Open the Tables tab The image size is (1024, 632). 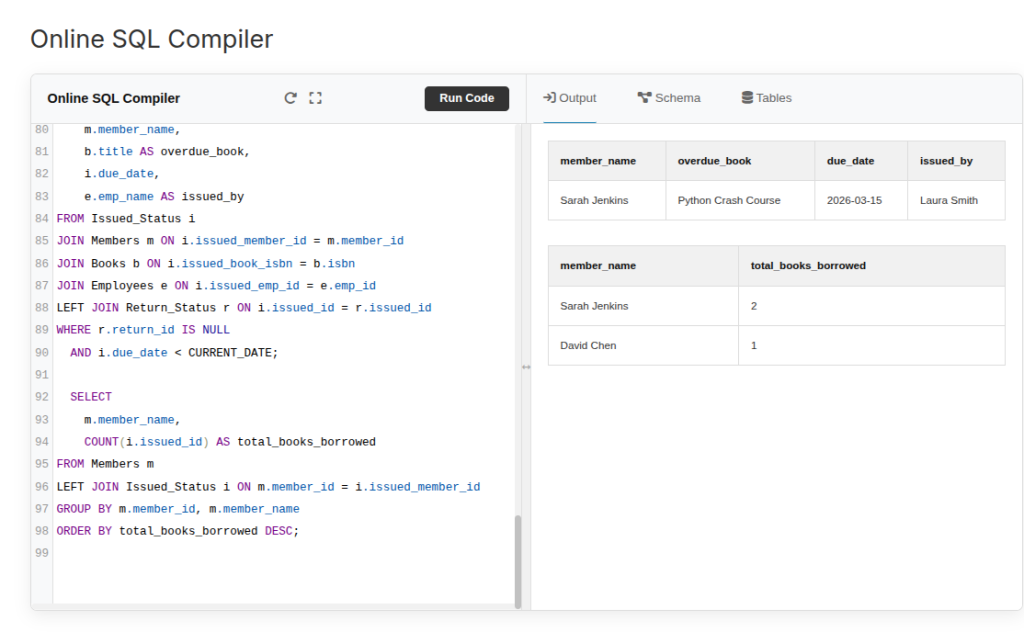(x=766, y=98)
